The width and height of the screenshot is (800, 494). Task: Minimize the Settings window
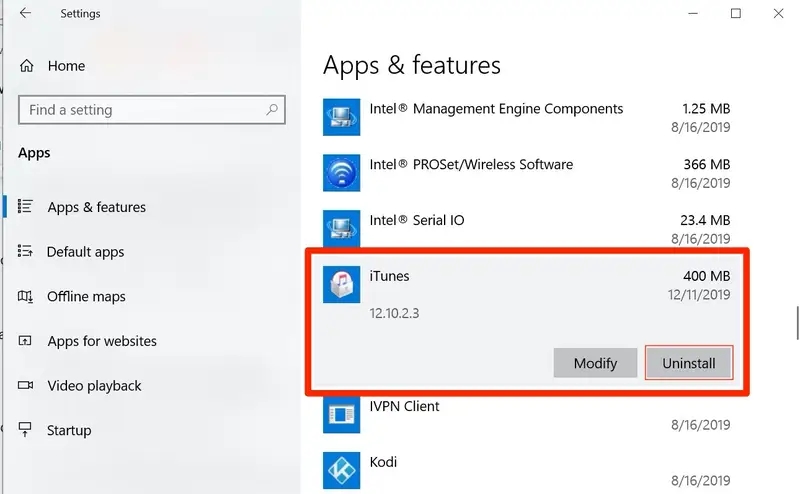point(693,13)
